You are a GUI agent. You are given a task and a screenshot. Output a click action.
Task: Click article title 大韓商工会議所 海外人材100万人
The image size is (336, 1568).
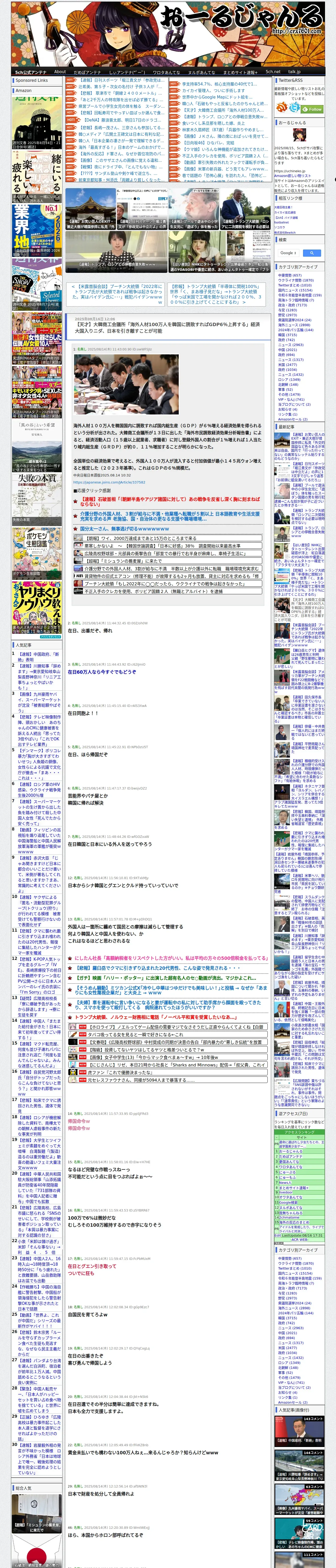[167, 328]
